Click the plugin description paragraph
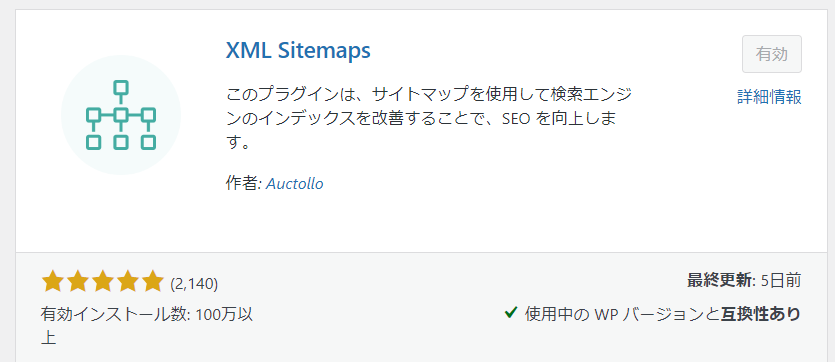Screen dimensions: 835x362 point(429,119)
